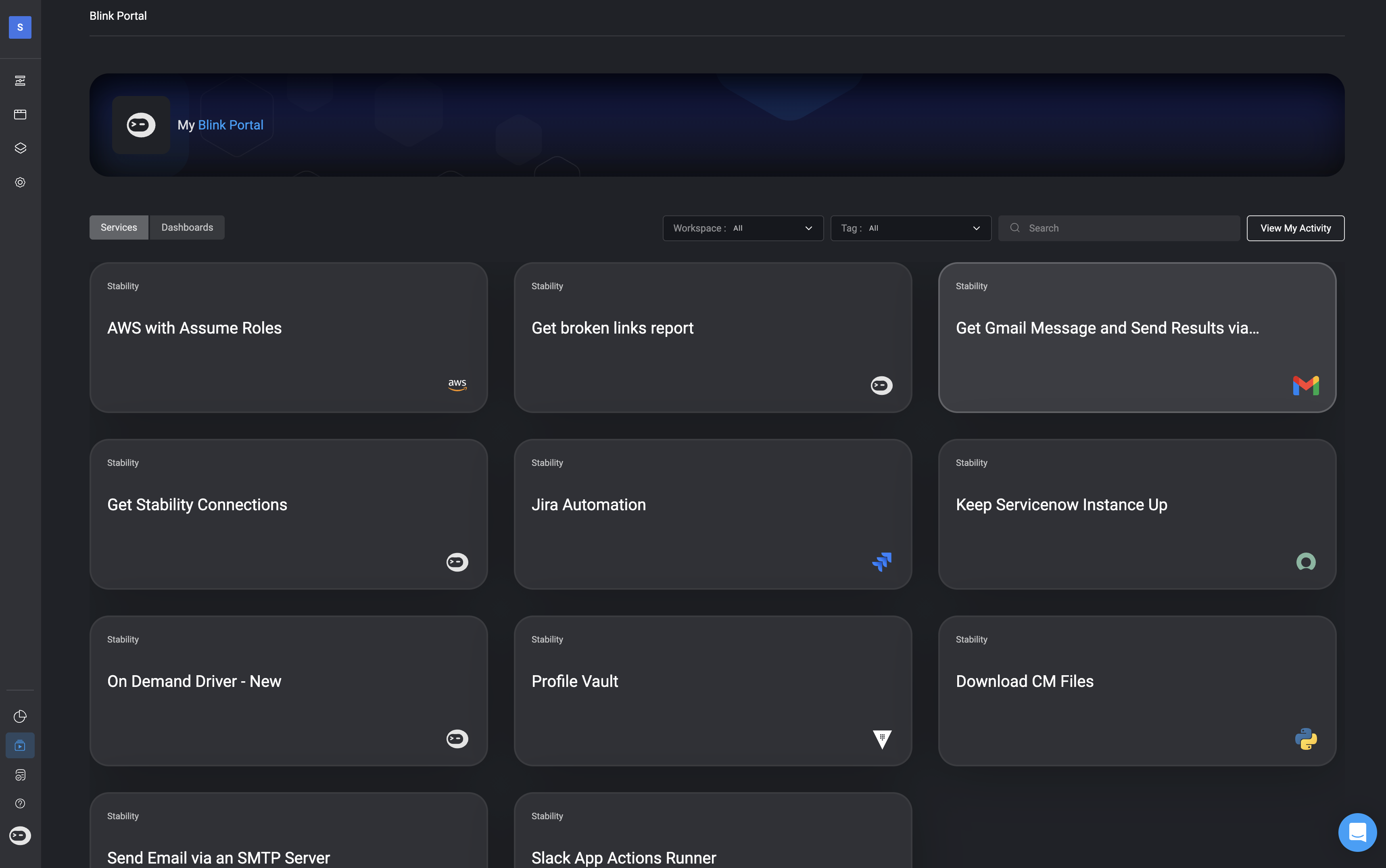Click the target-shaped sidebar icon
1386x868 pixels.
point(20,183)
